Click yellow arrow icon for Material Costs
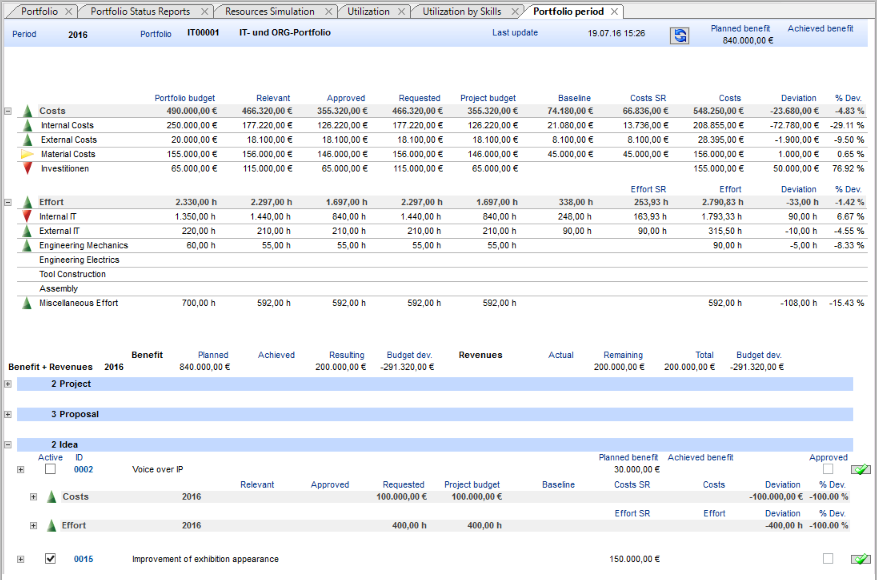 tap(27, 154)
